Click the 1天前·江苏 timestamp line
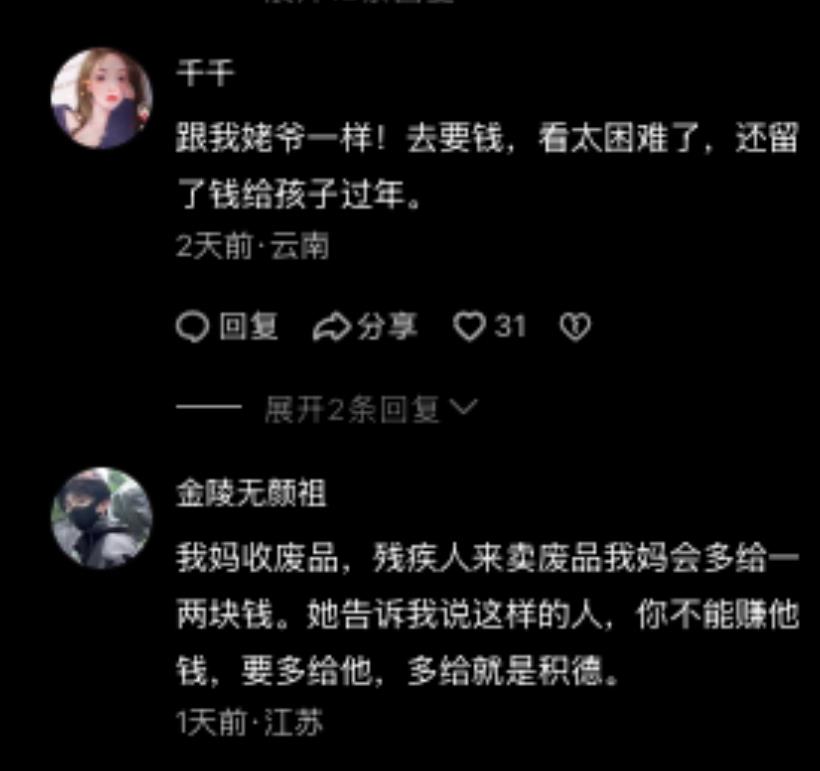 (x=249, y=723)
